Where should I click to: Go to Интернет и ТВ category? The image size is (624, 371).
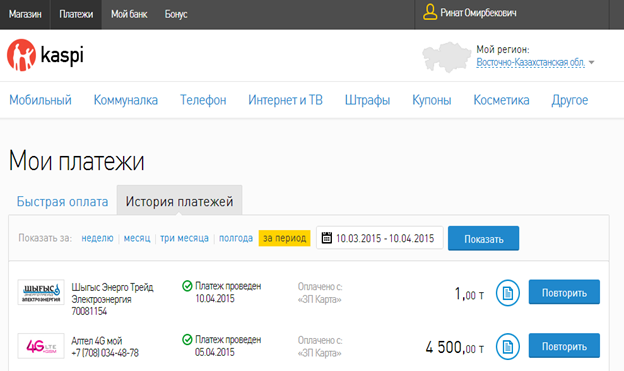pyautogui.click(x=285, y=100)
